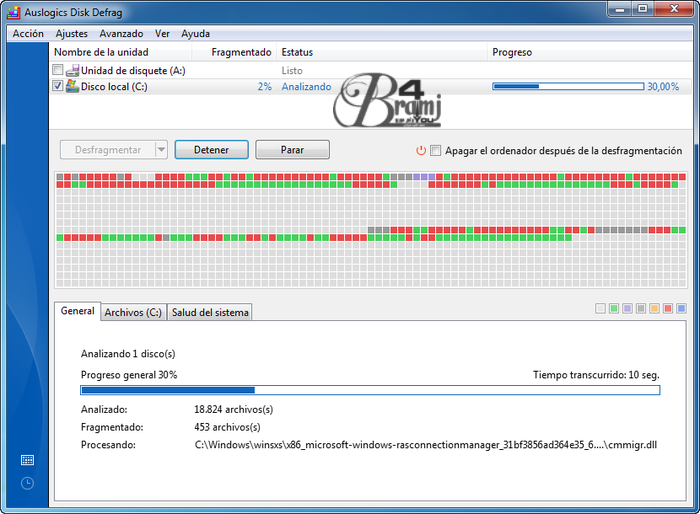The image size is (700, 514).
Task: Click the Detener button
Action: pyautogui.click(x=212, y=150)
